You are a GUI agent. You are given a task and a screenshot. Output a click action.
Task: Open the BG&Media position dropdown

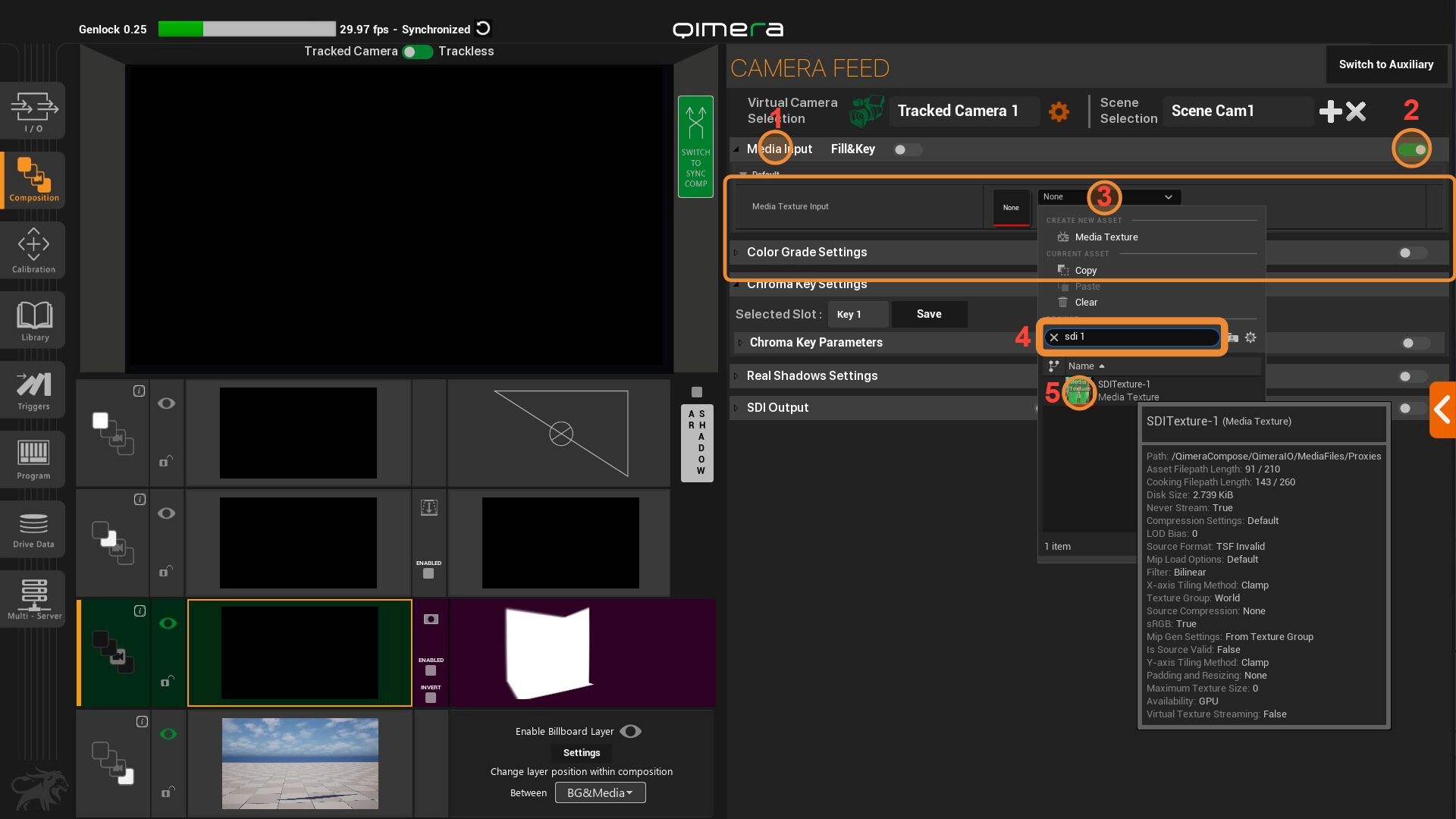[x=600, y=792]
